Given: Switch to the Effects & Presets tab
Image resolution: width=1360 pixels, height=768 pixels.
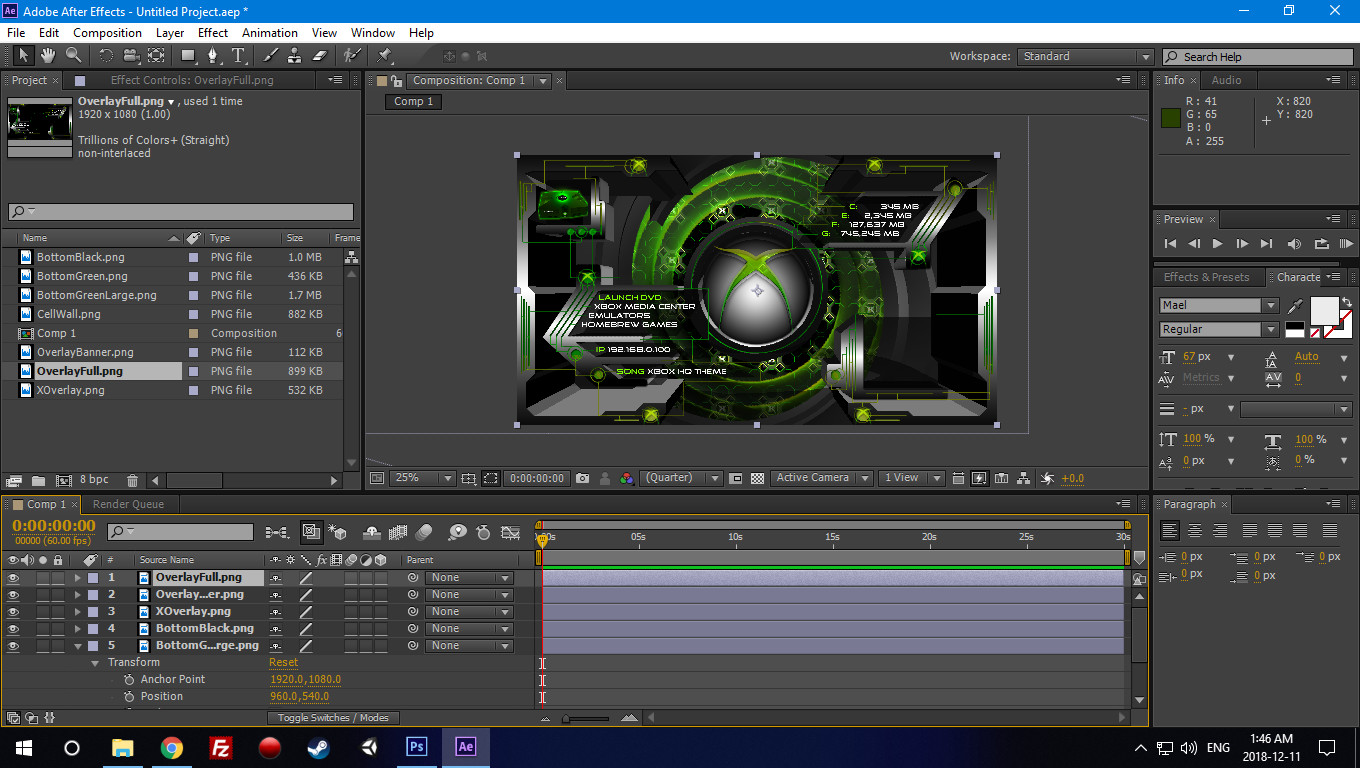Looking at the screenshot, I should (1206, 277).
